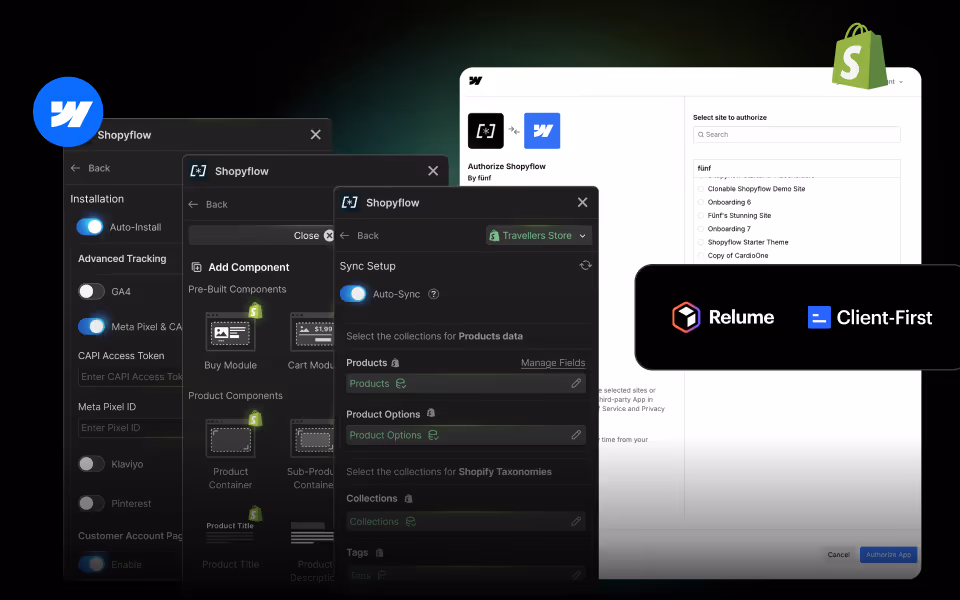The height and width of the screenshot is (600, 960).
Task: Click the Shopyflow logo in the Sync Setup panel
Action: pyautogui.click(x=350, y=203)
